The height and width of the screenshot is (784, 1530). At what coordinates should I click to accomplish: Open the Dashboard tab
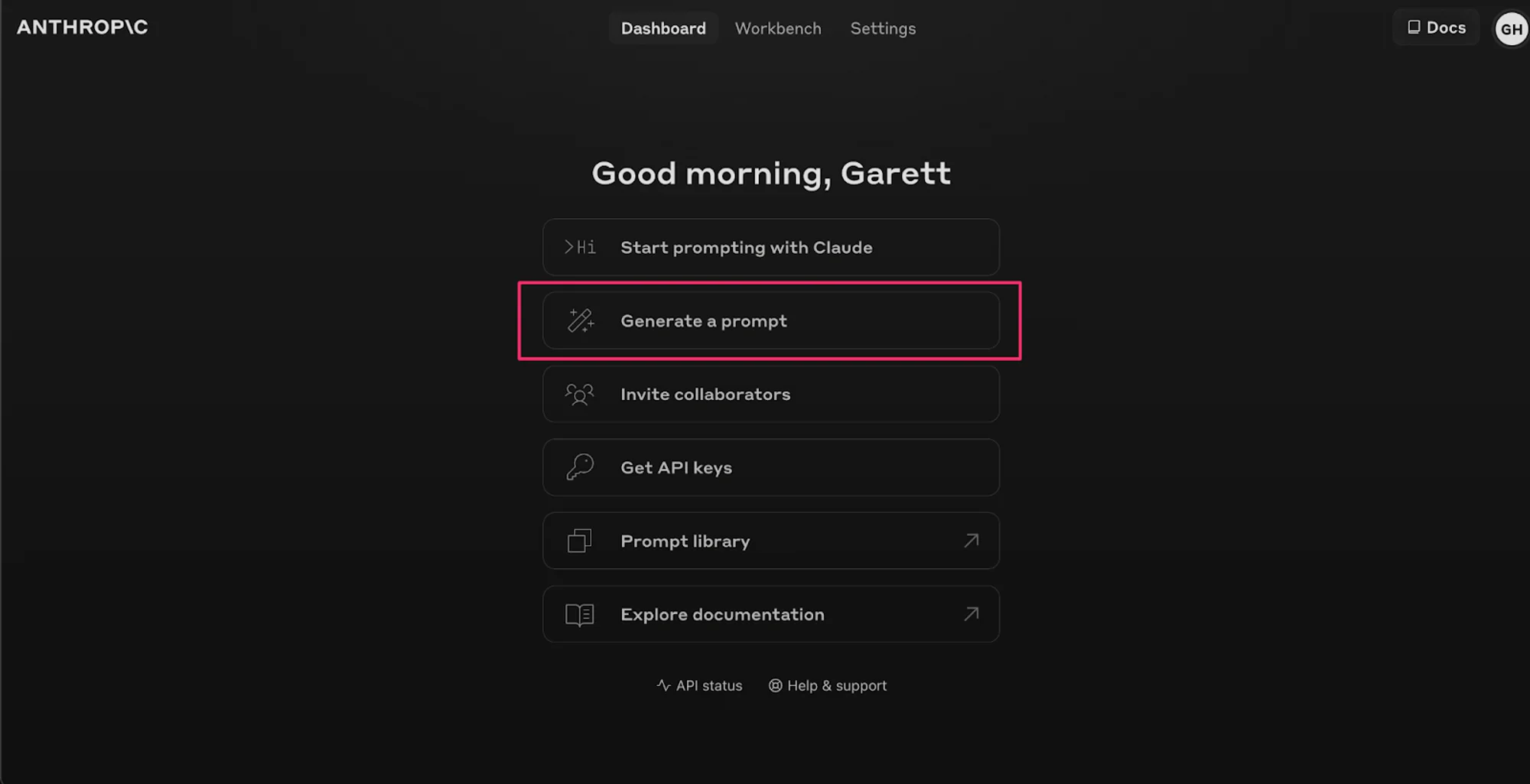(663, 28)
